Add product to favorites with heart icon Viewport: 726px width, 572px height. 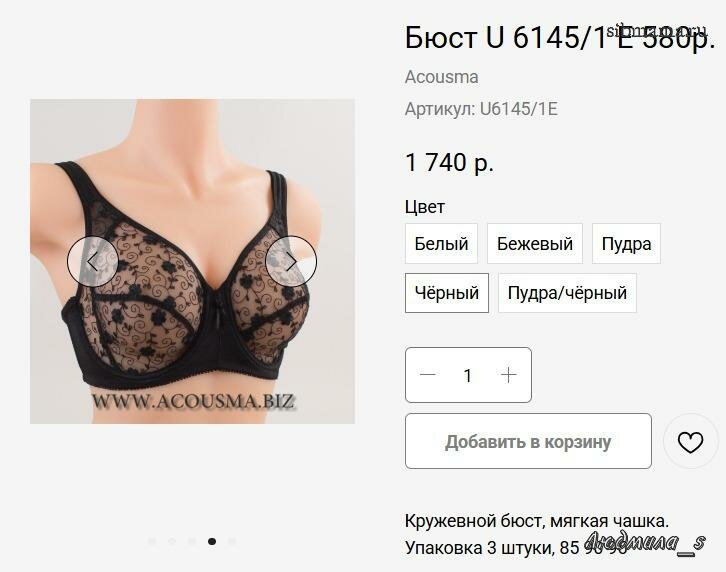(690, 441)
